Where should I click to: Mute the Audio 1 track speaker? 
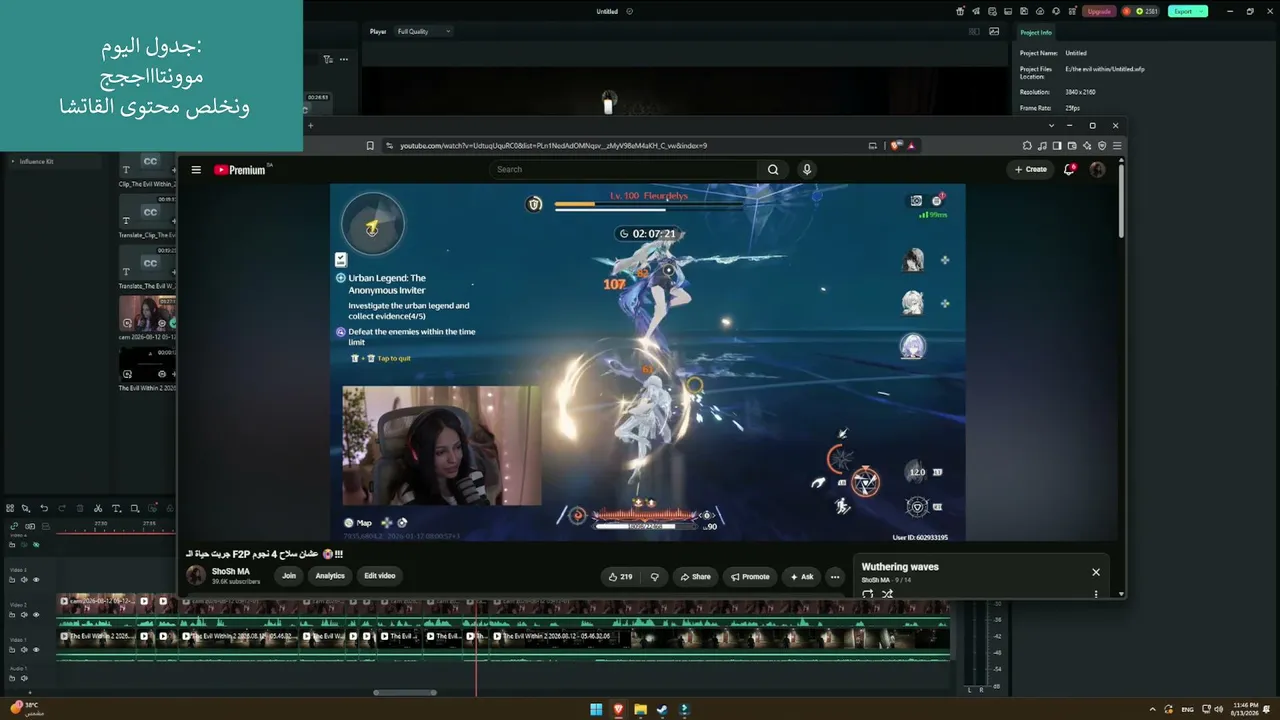coord(24,679)
